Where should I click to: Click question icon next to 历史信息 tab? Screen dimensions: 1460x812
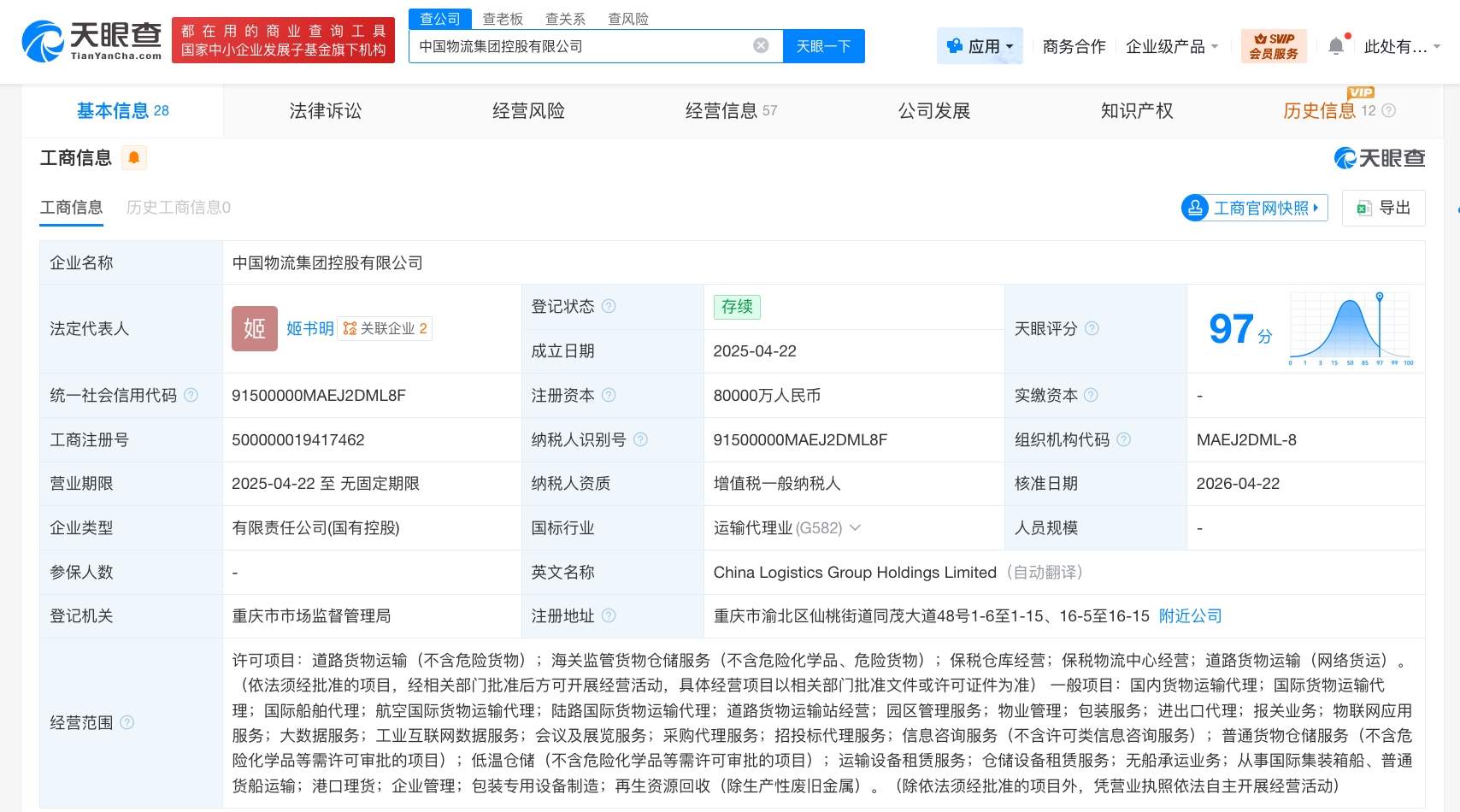point(1389,110)
